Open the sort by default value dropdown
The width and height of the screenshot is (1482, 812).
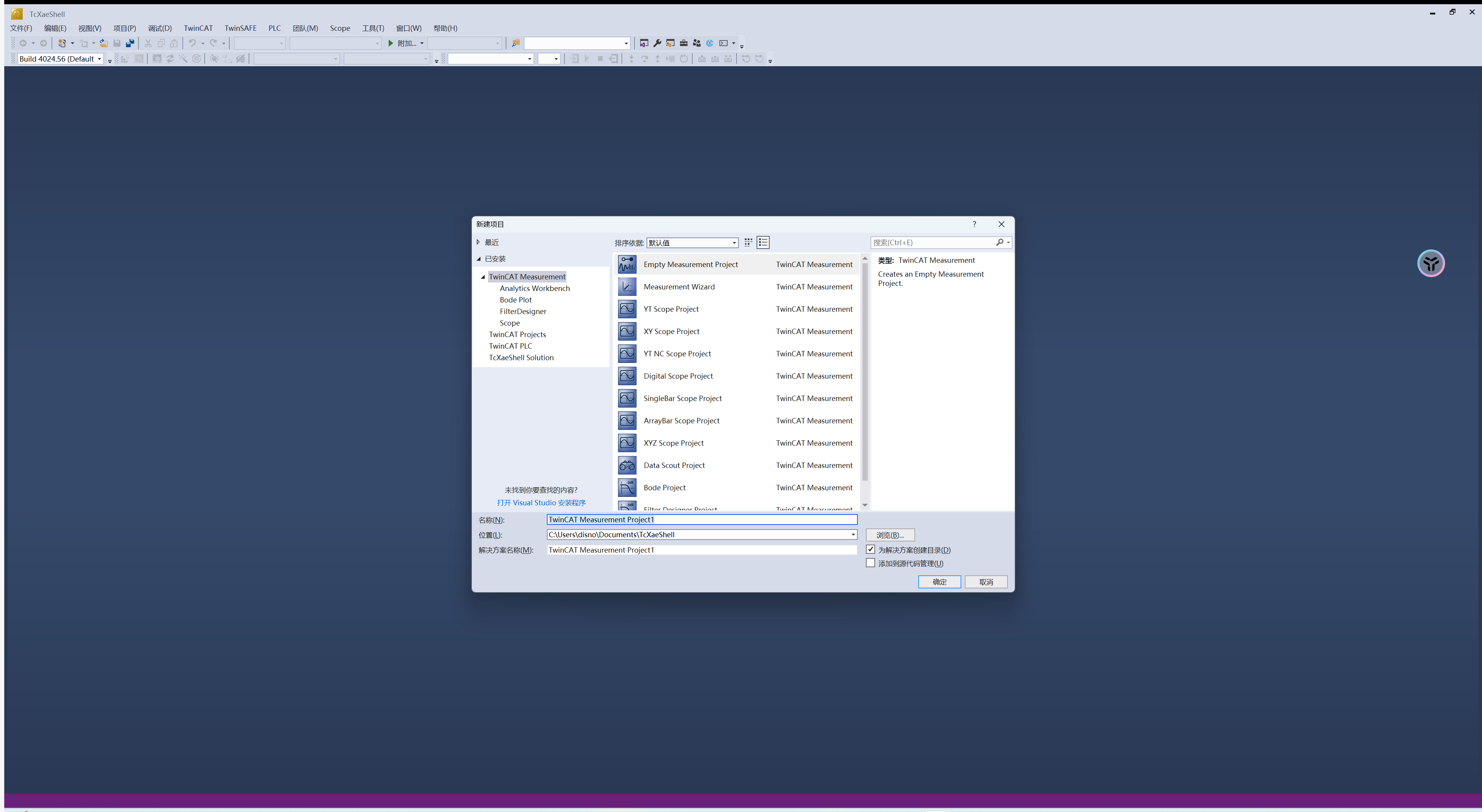click(692, 243)
